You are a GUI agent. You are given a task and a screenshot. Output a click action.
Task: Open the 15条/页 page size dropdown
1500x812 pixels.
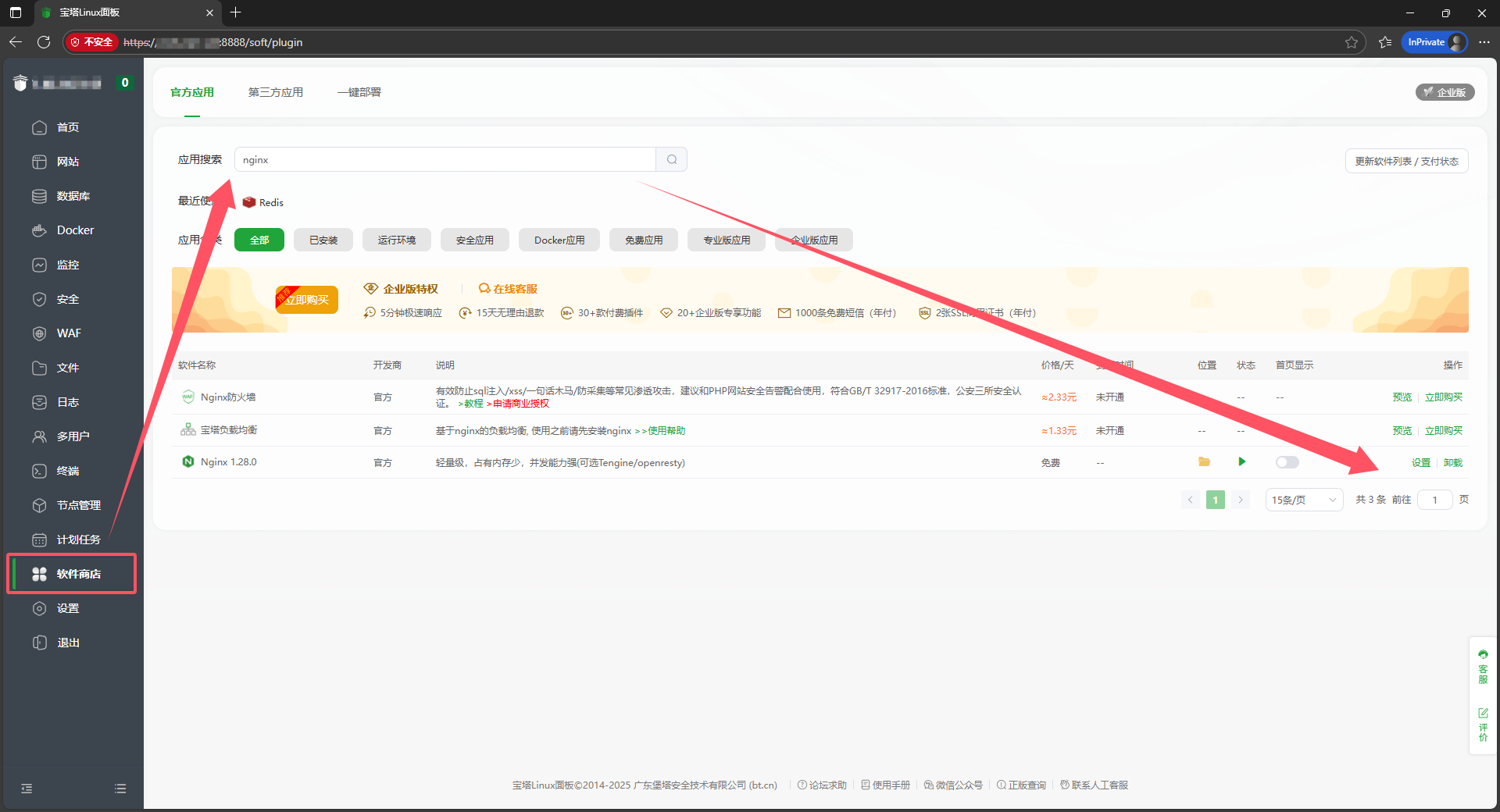[x=1302, y=500]
